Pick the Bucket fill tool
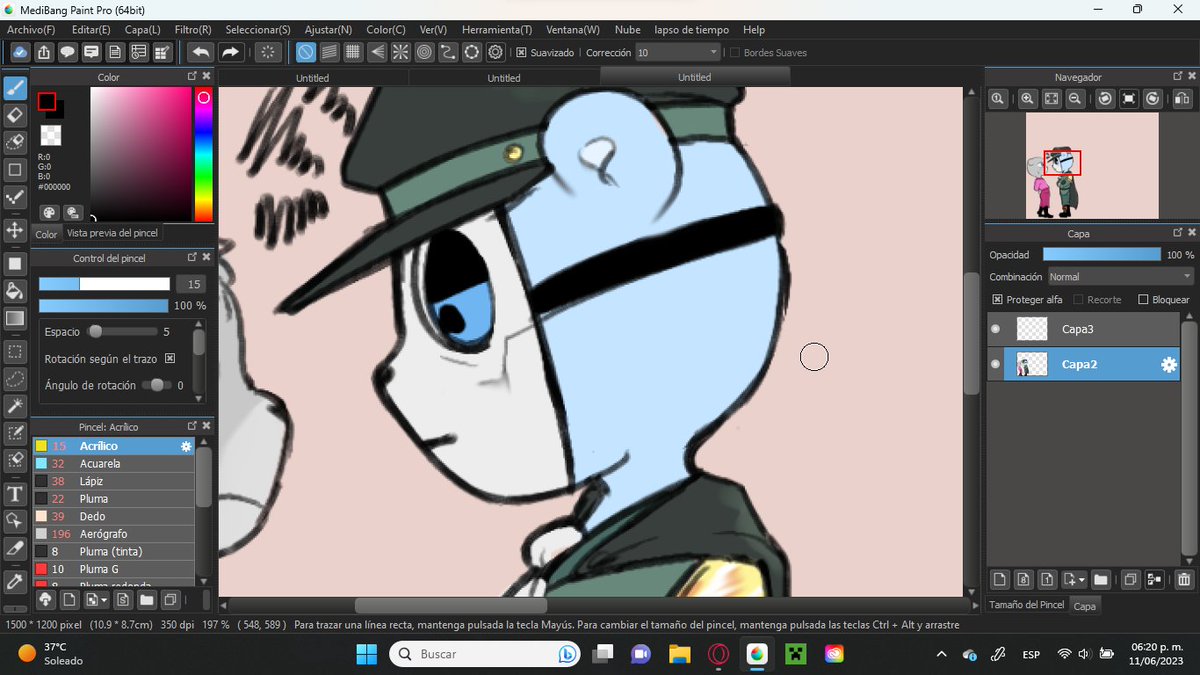Screen dimensions: 1200x675 tap(15, 291)
